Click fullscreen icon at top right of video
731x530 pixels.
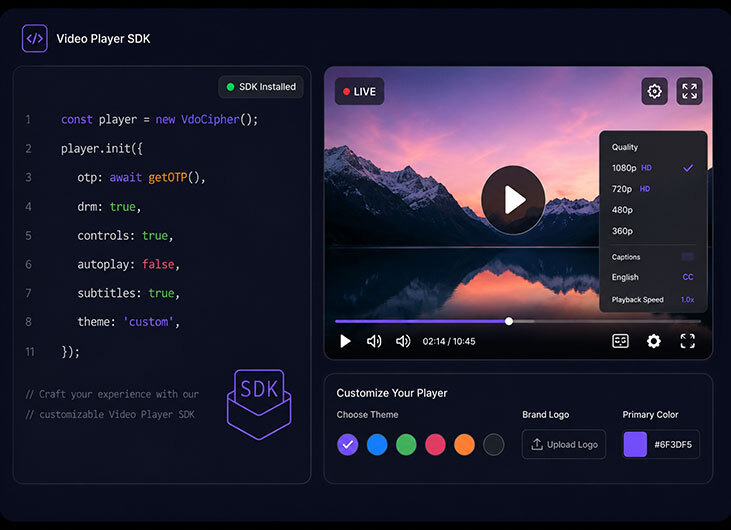pyautogui.click(x=690, y=91)
